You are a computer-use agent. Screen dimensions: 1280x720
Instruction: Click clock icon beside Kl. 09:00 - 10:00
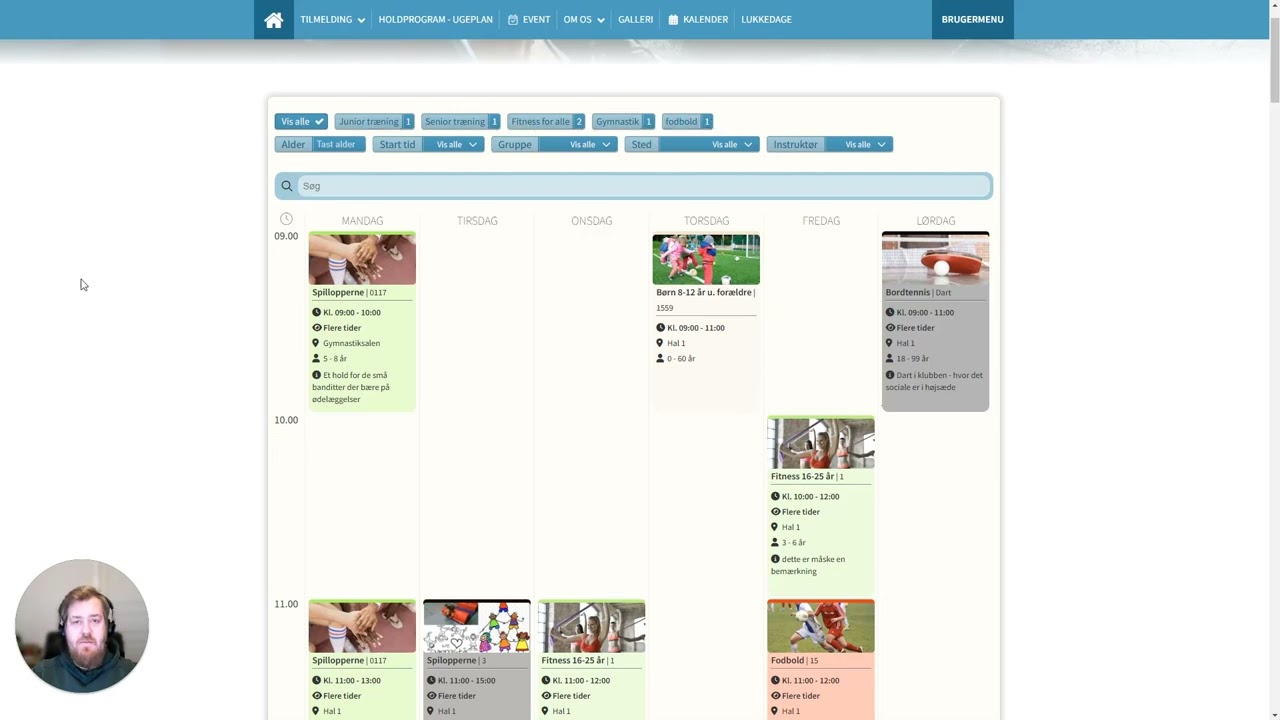(317, 312)
